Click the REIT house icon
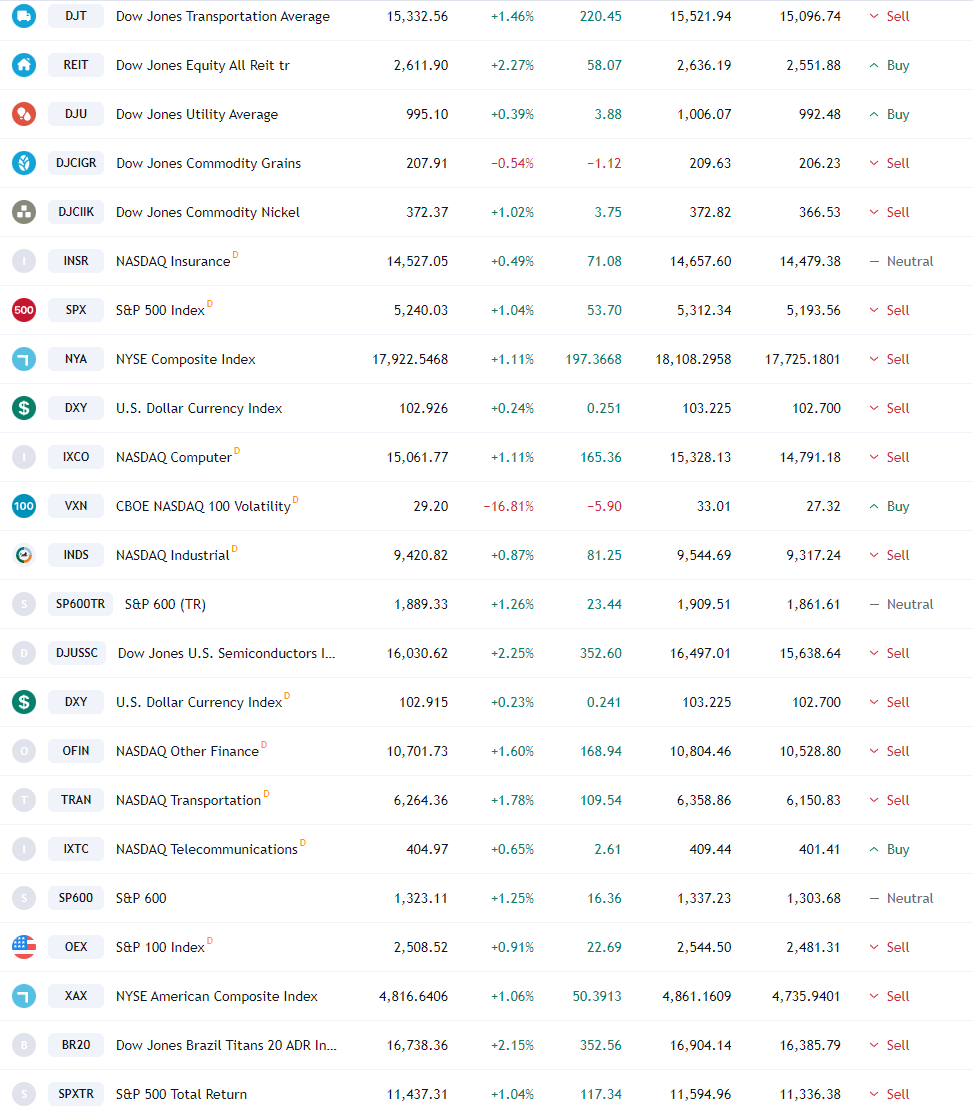 24,65
